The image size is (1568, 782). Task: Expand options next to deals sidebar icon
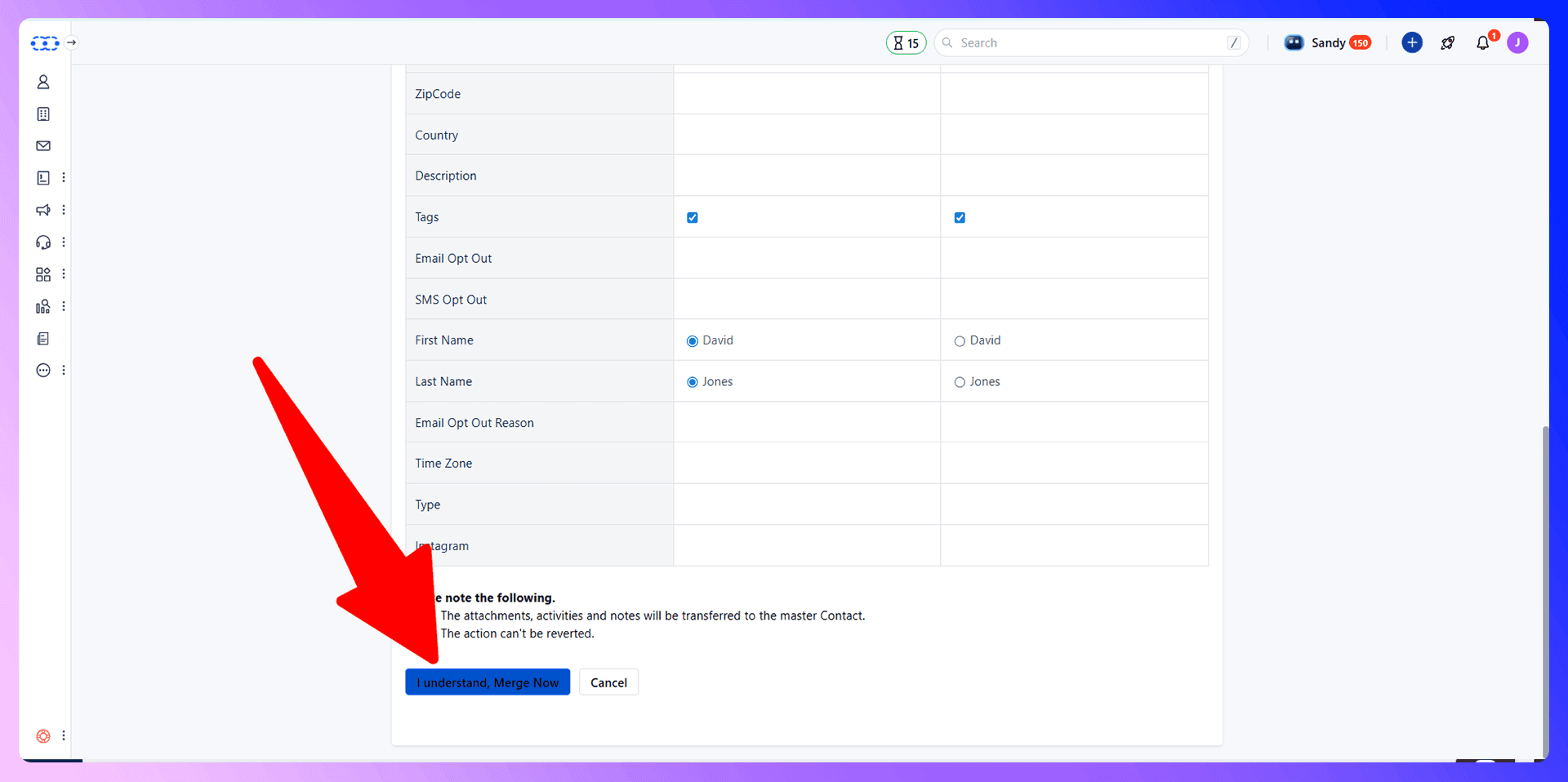point(64,178)
